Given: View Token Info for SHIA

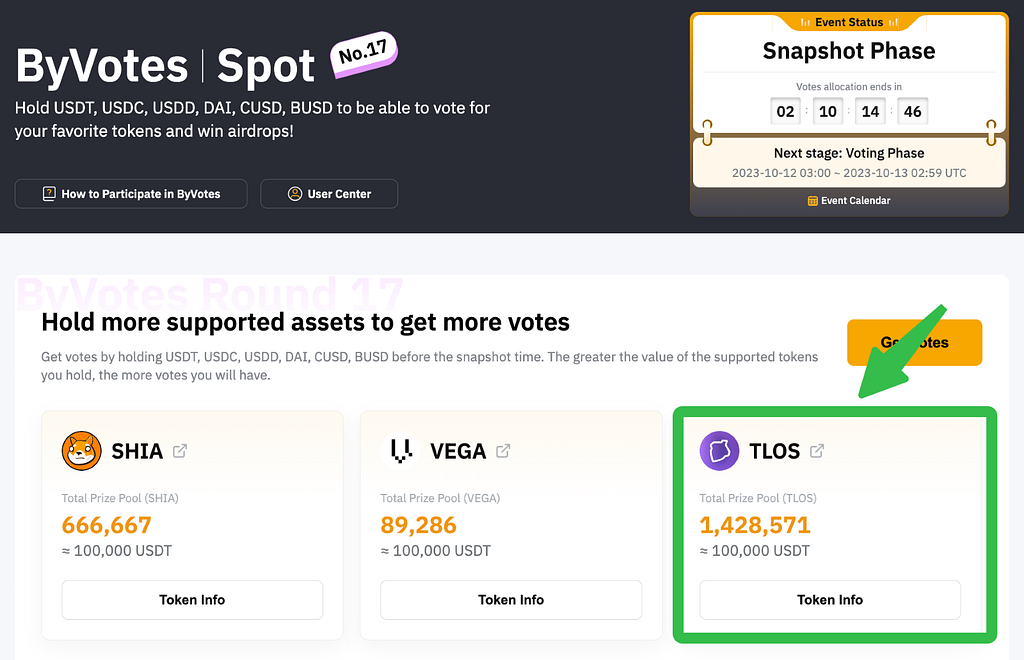Looking at the screenshot, I should (x=192, y=600).
